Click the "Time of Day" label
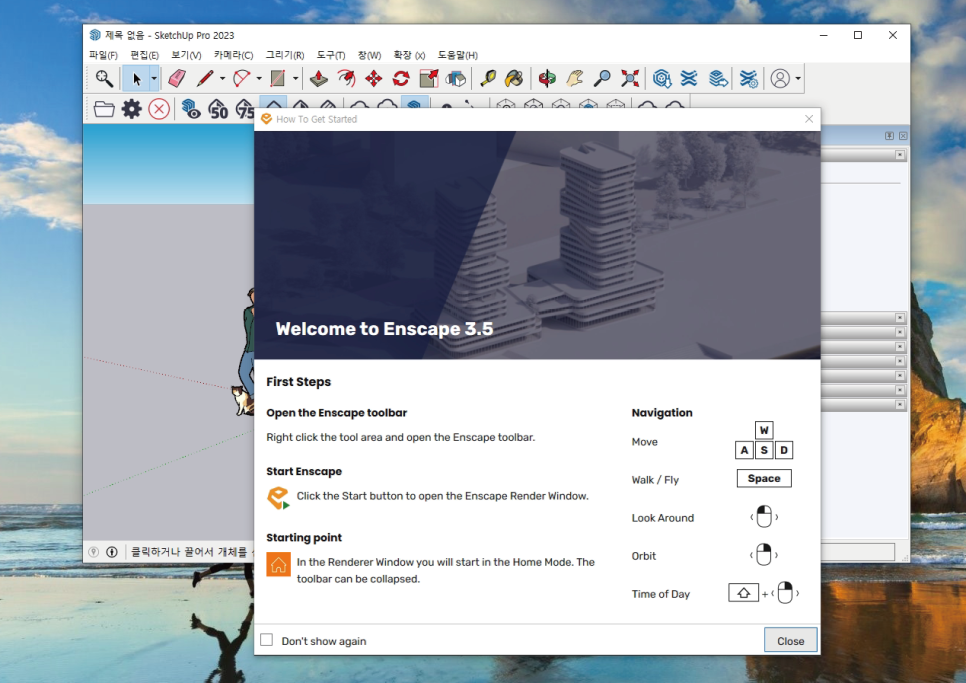Screen dimensions: 966x683 [x=660, y=594]
